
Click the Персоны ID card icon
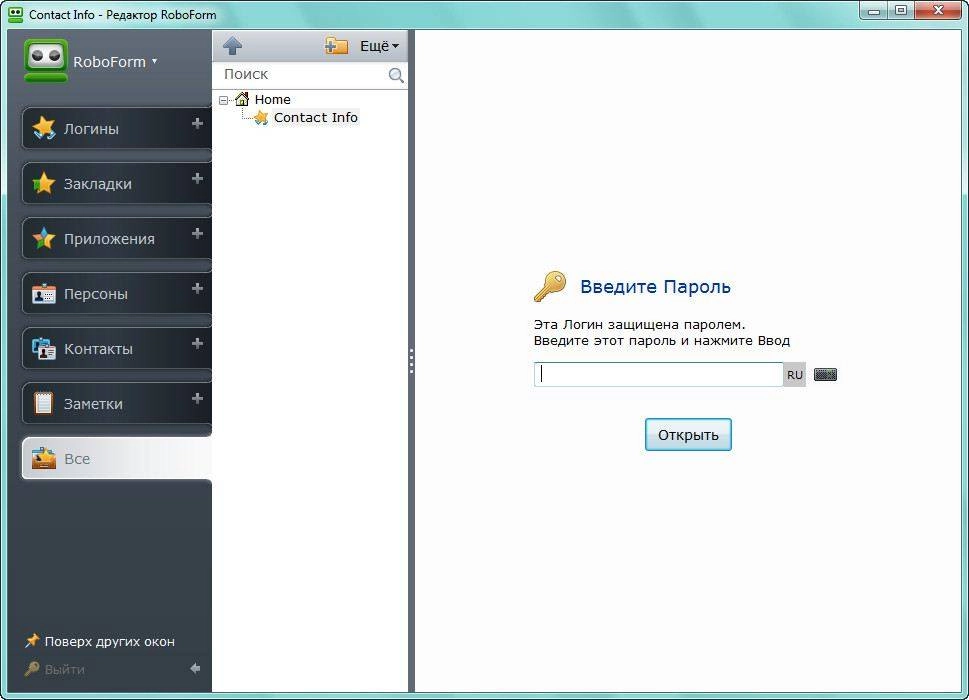pos(44,293)
